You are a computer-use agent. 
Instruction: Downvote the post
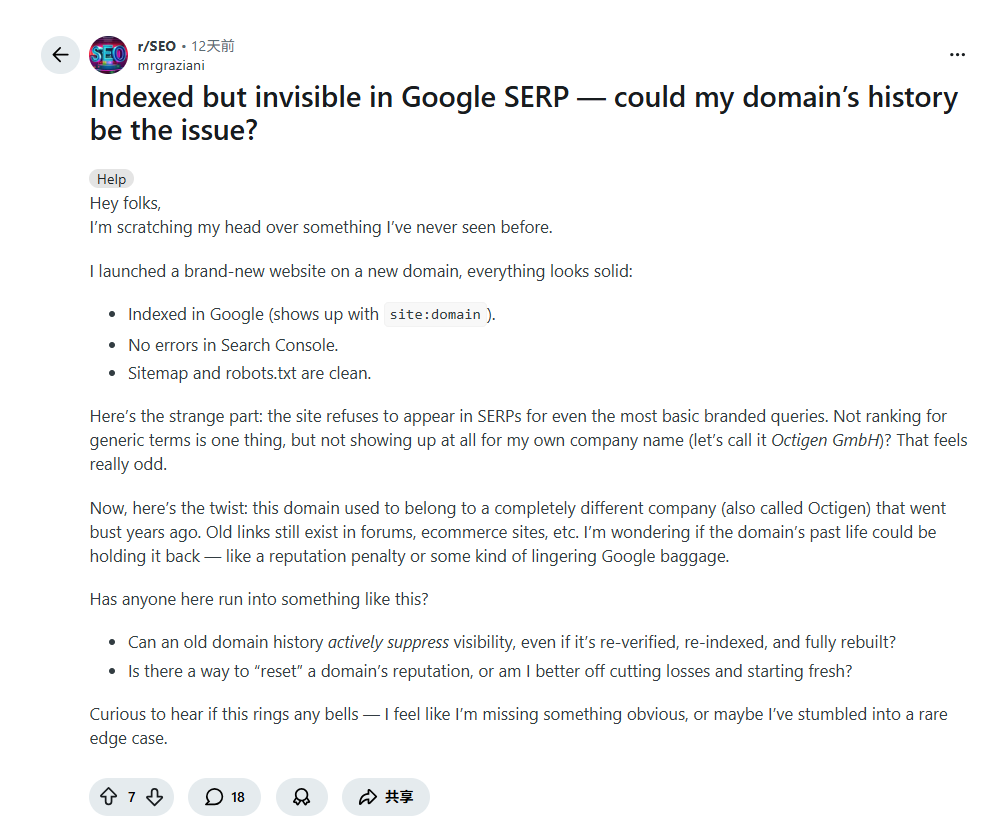(x=154, y=797)
